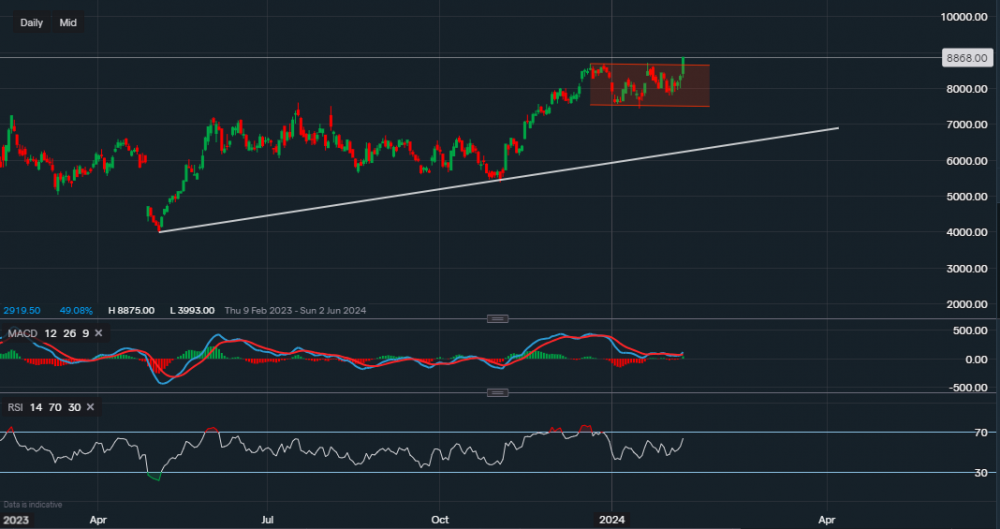Click the MACD fast period value 12

point(48,332)
